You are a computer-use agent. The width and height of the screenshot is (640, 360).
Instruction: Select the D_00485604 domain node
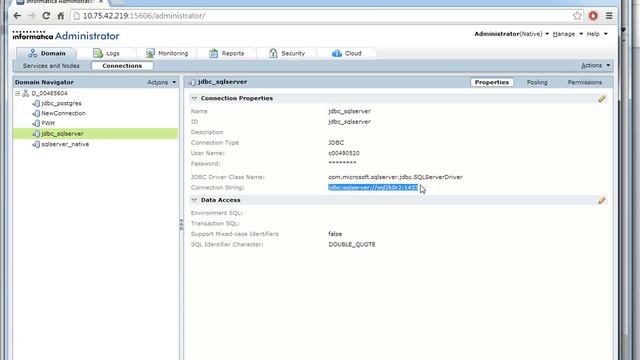(x=49, y=93)
